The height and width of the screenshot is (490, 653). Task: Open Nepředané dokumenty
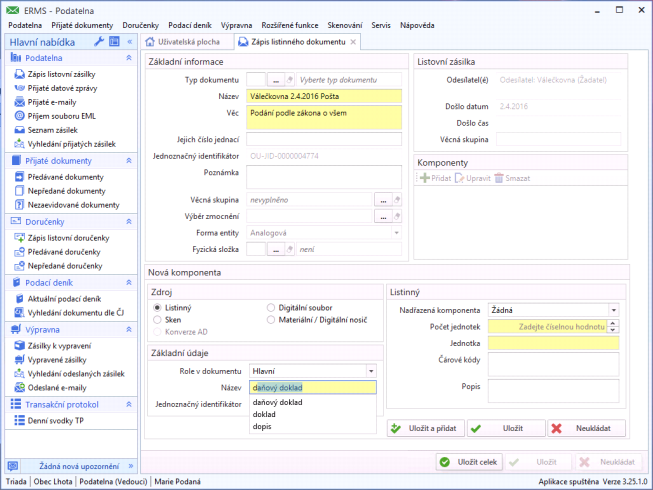coord(67,191)
